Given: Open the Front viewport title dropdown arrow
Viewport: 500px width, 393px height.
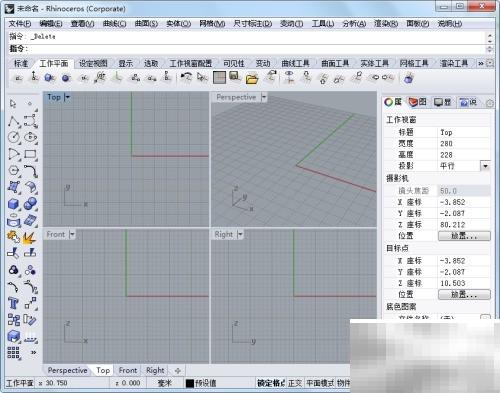Looking at the screenshot, I should coord(73,235).
